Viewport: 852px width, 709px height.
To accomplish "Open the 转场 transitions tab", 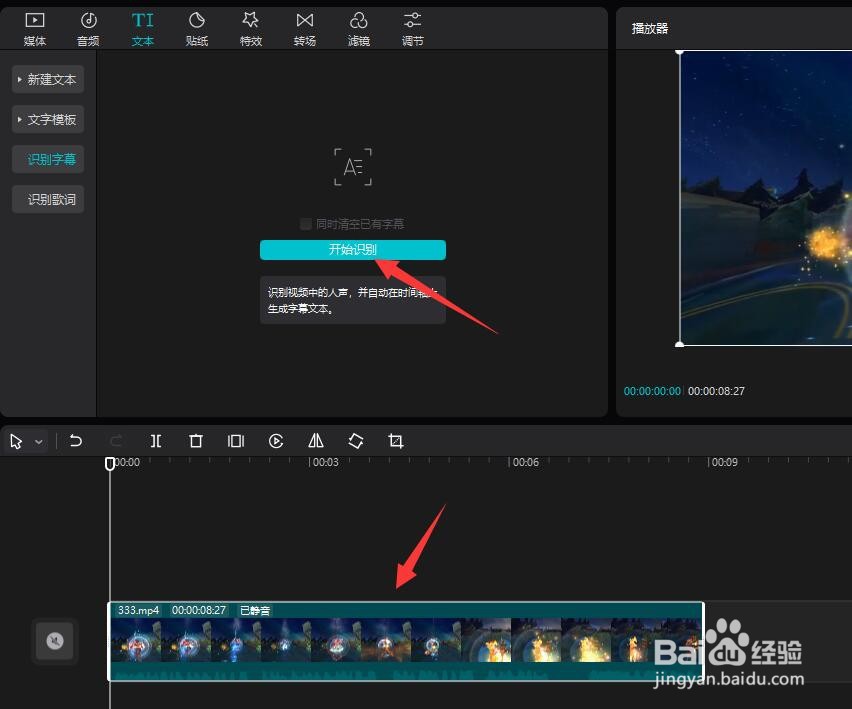I will (305, 29).
